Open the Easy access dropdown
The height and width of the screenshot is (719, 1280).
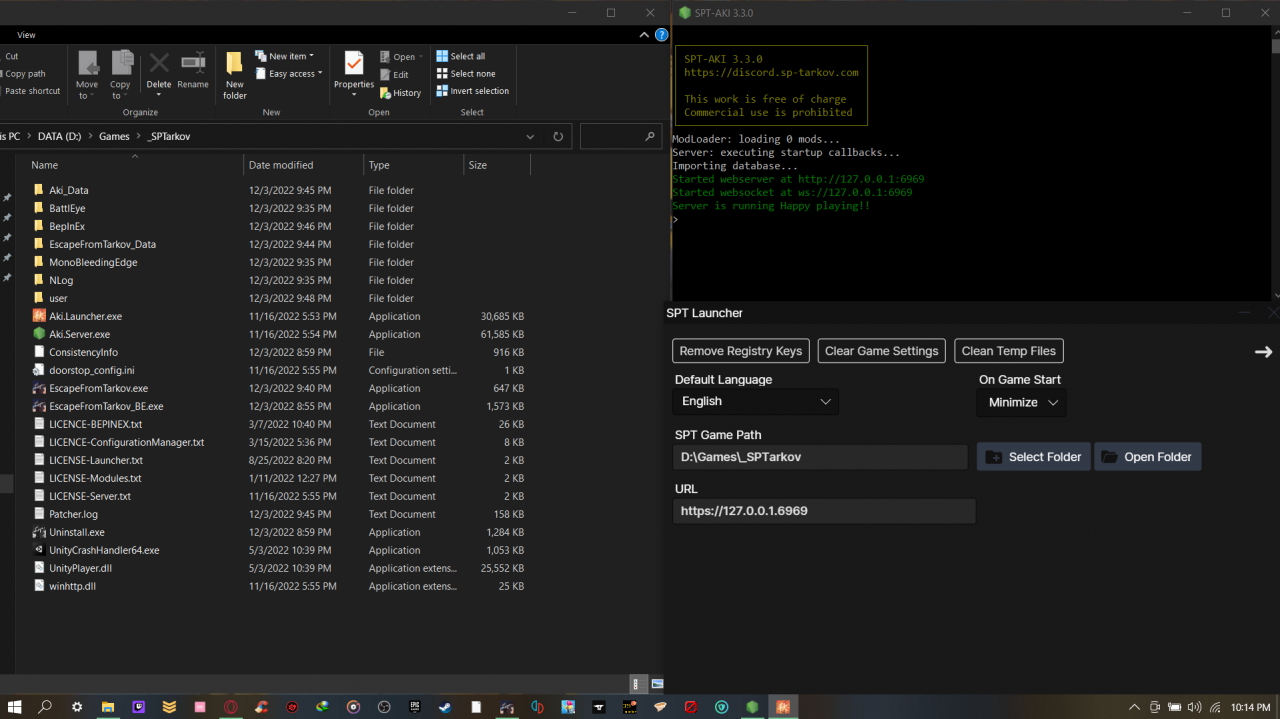(288, 74)
